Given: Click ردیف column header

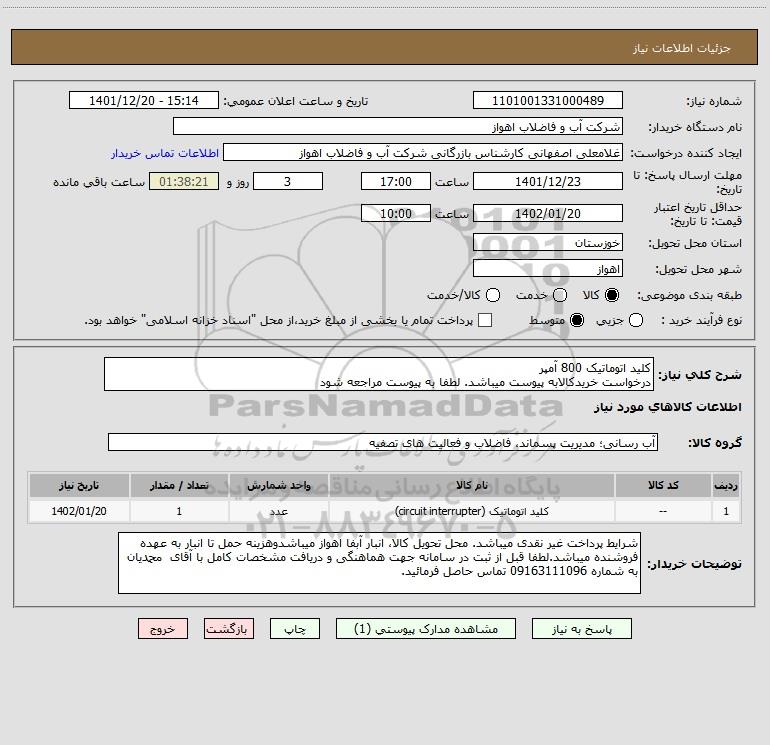Looking at the screenshot, I should pos(726,485).
